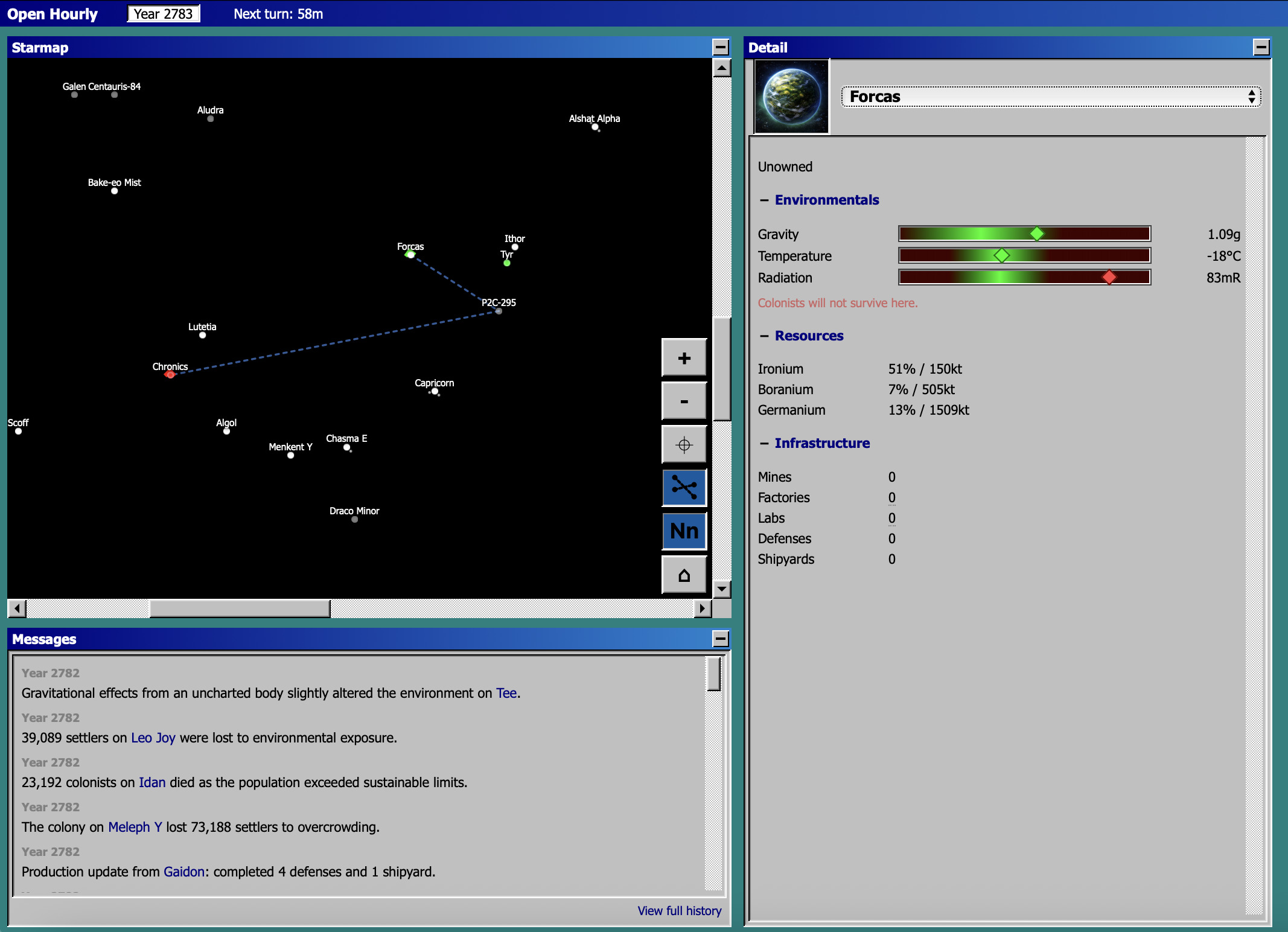This screenshot has width=1288, height=932.
Task: Toggle the Nn planet names button
Action: [x=684, y=531]
